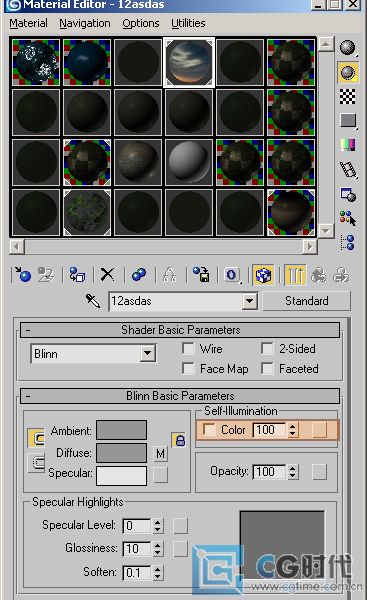Click the Diffuse M map button
Viewport: 367px width, 600px height.
160,454
